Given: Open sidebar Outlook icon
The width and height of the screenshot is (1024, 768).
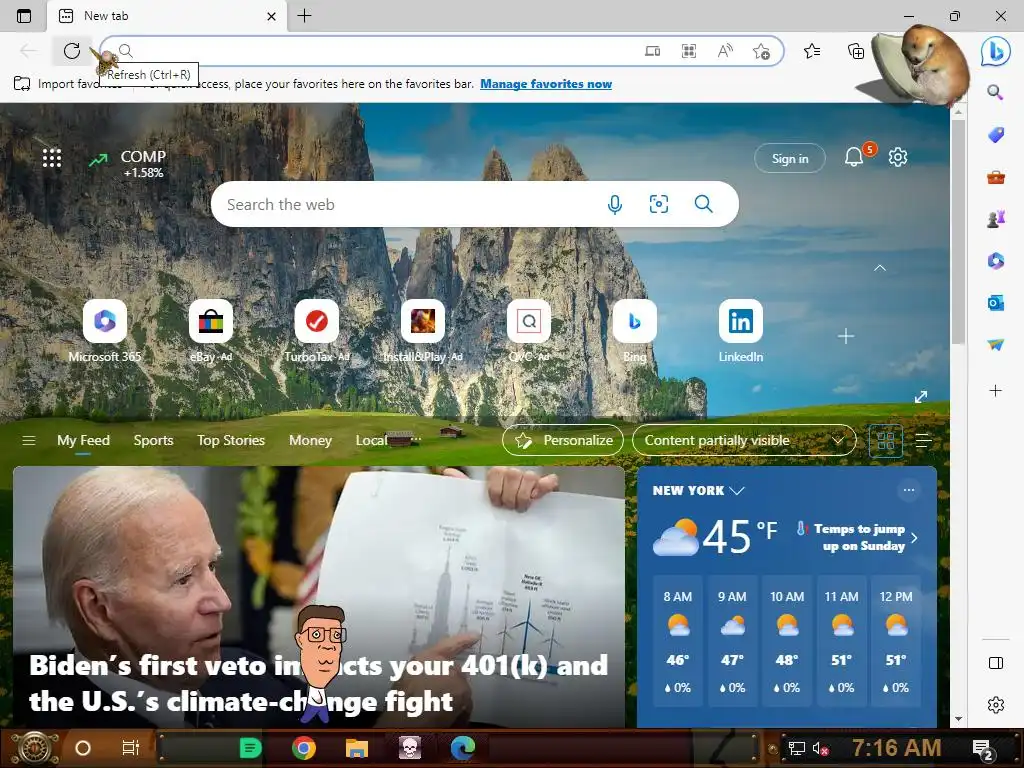Looking at the screenshot, I should click(x=995, y=302).
